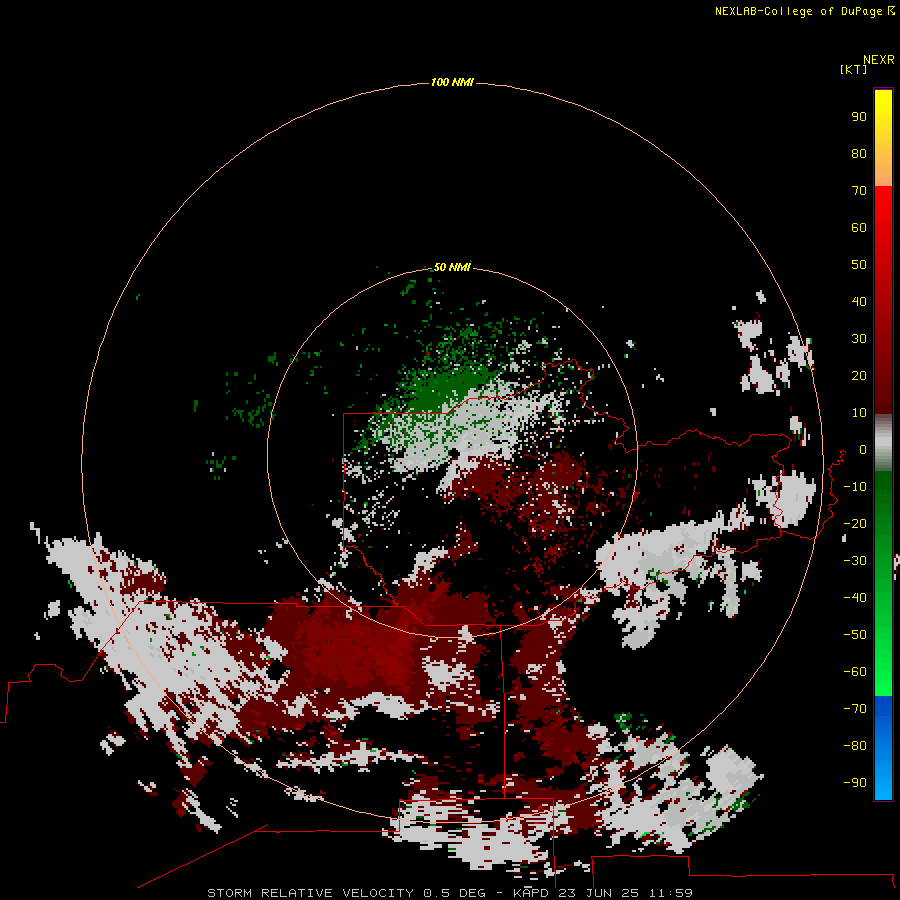
Task: Click the 70 knot colorbar label
Action: click(x=859, y=191)
